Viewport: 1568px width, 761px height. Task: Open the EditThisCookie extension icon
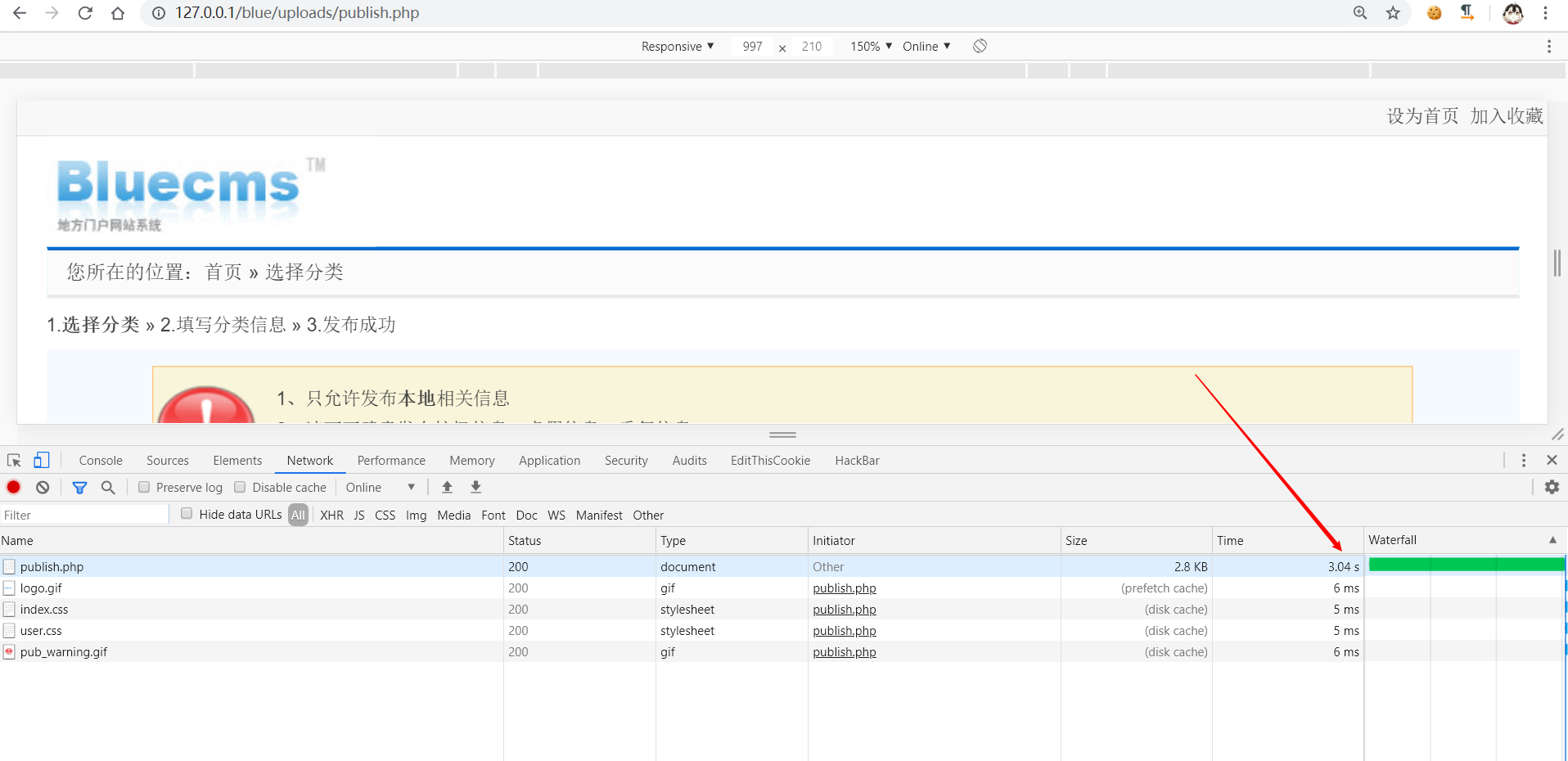[1434, 13]
